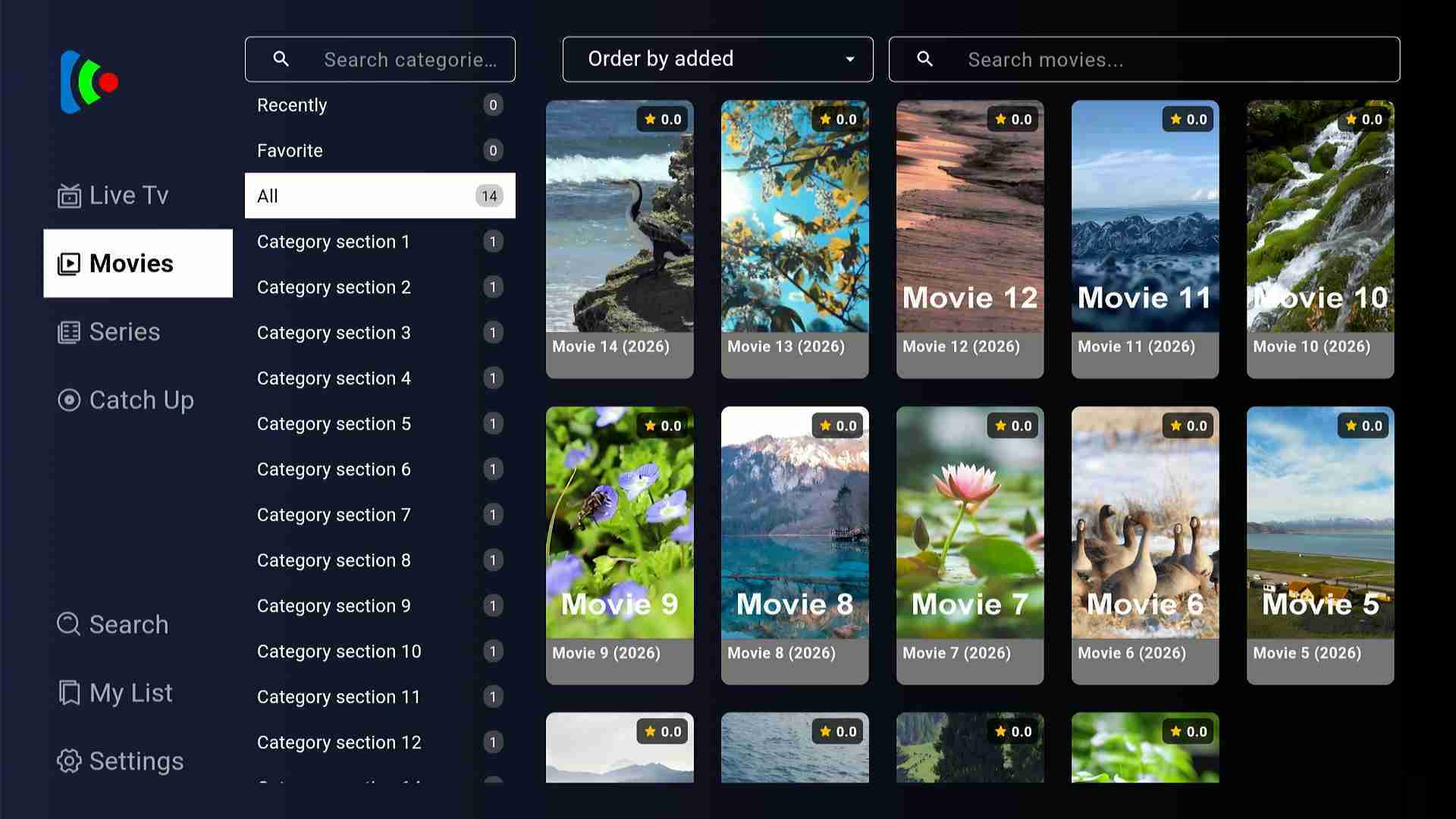Open the Movie 10 waterfall poster
The image size is (1456, 819).
1320,217
